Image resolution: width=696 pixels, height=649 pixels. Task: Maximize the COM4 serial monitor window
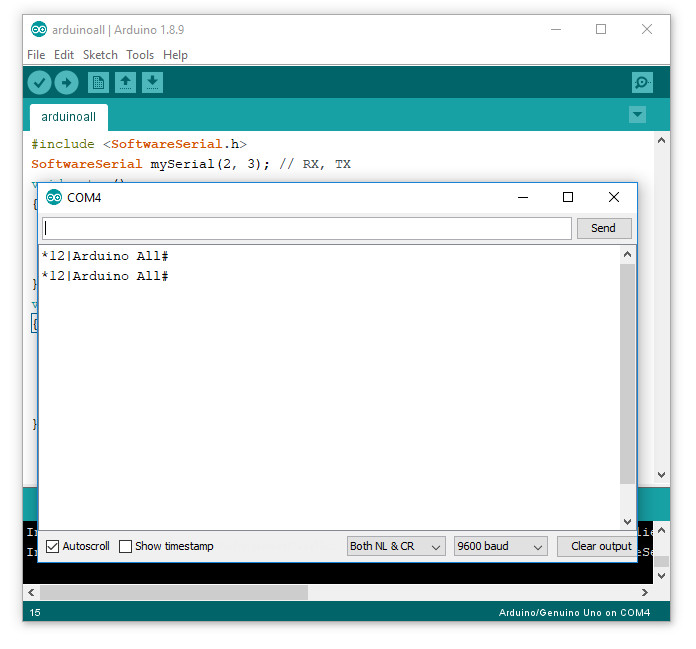(x=568, y=197)
